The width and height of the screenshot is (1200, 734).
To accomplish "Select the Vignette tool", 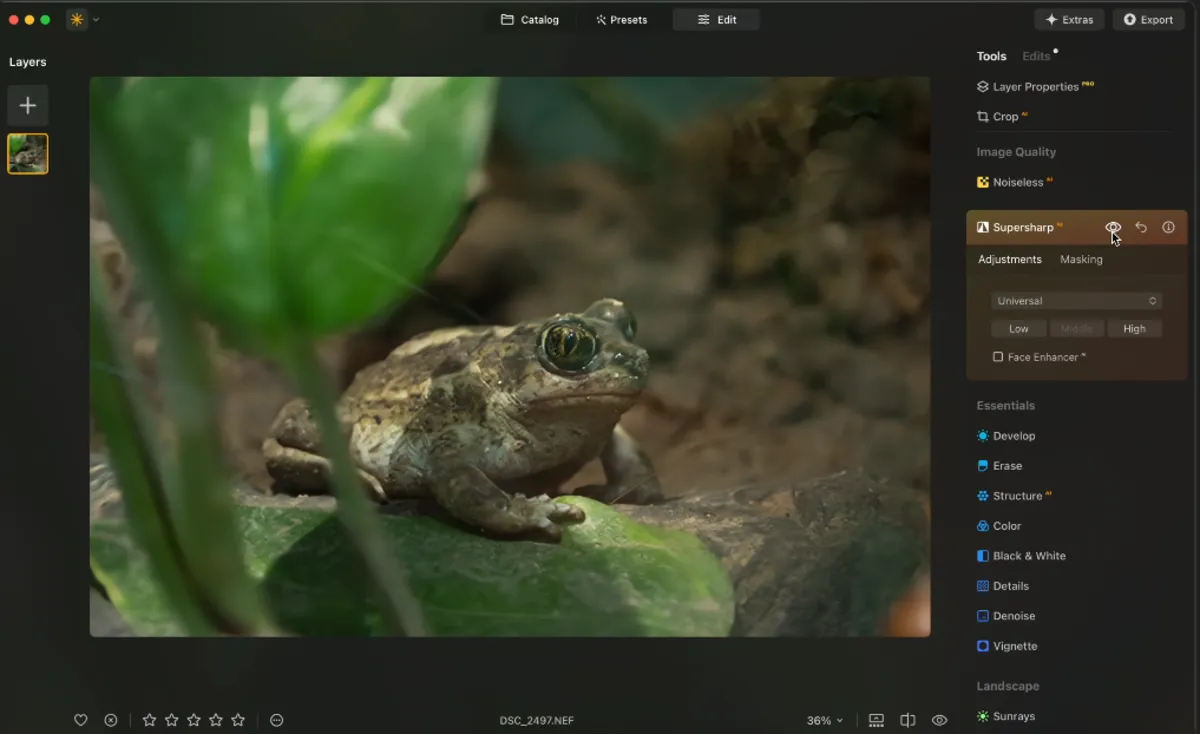I will click(1015, 645).
